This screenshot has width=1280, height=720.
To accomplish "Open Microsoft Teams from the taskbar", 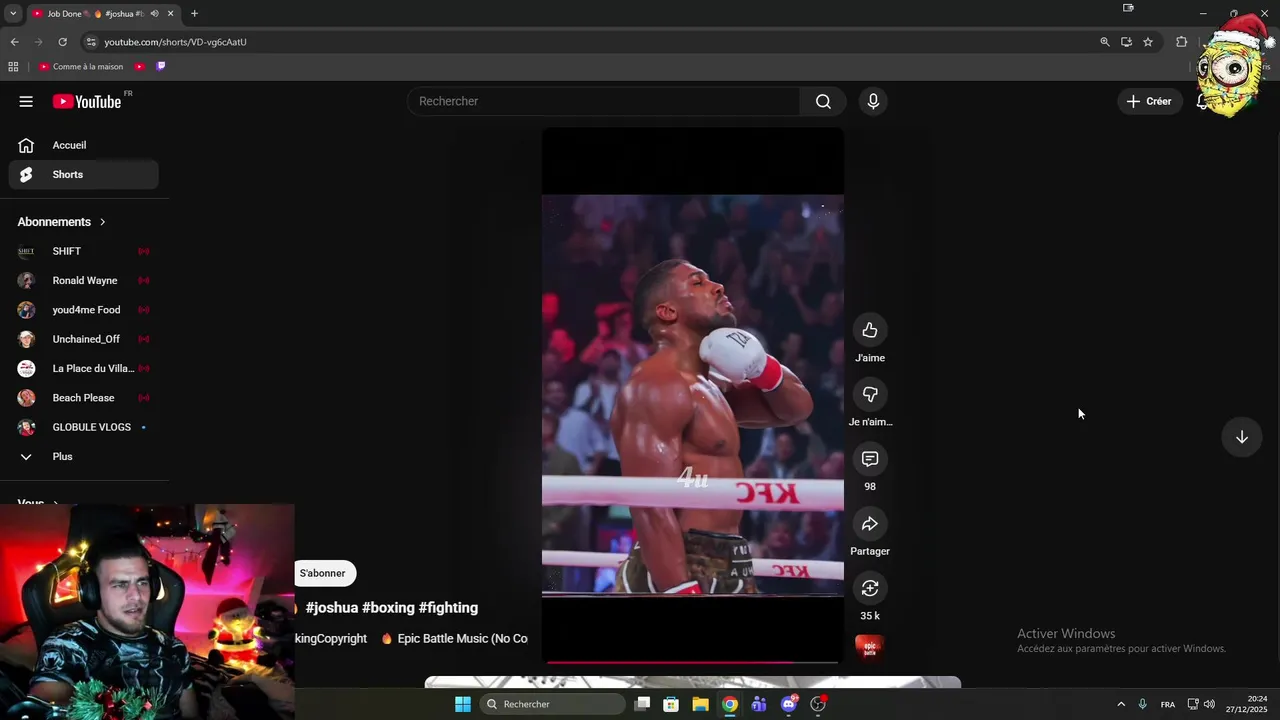I will 759,704.
